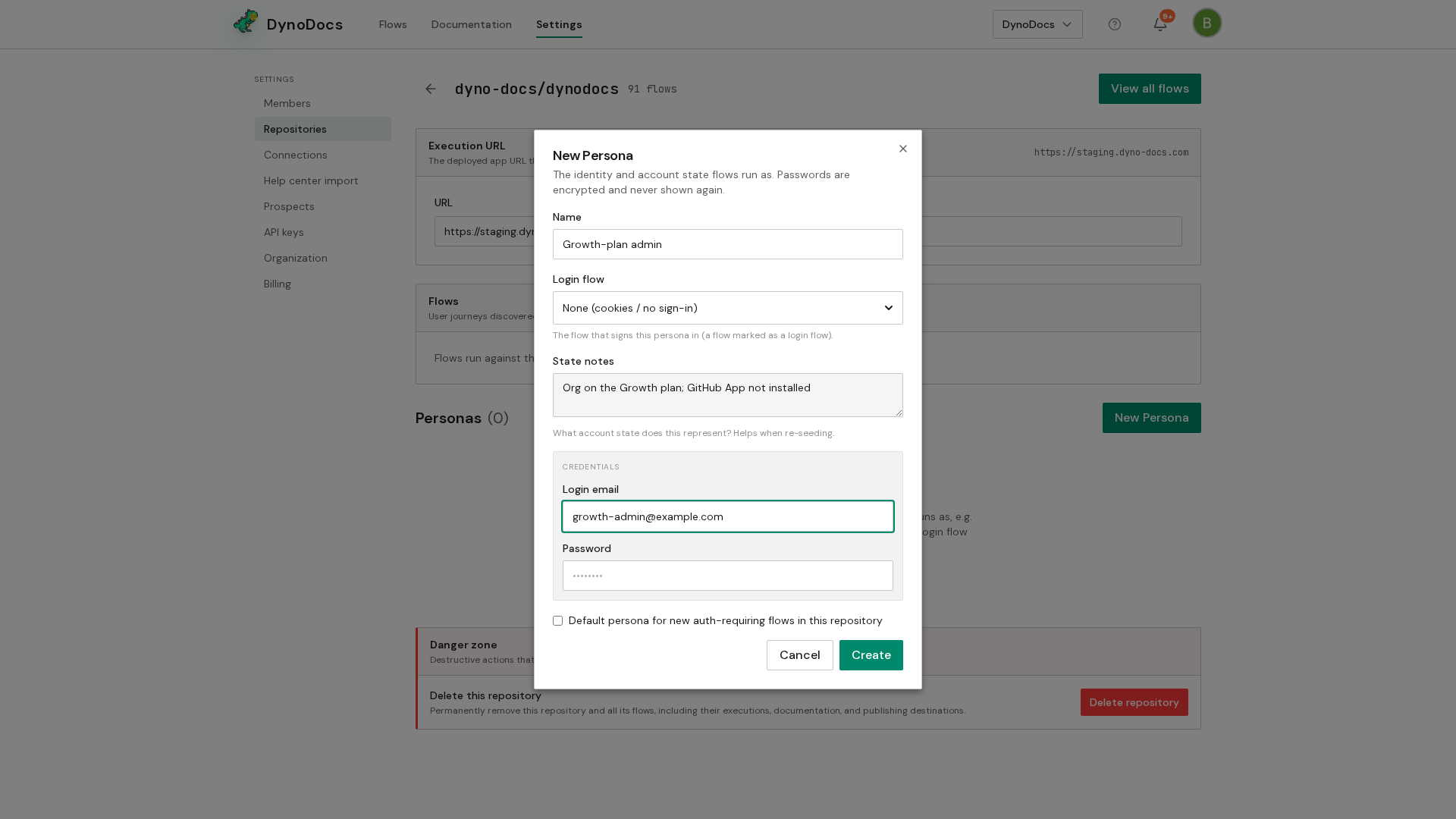Click the Cancel button
1456x819 pixels.
click(x=800, y=655)
